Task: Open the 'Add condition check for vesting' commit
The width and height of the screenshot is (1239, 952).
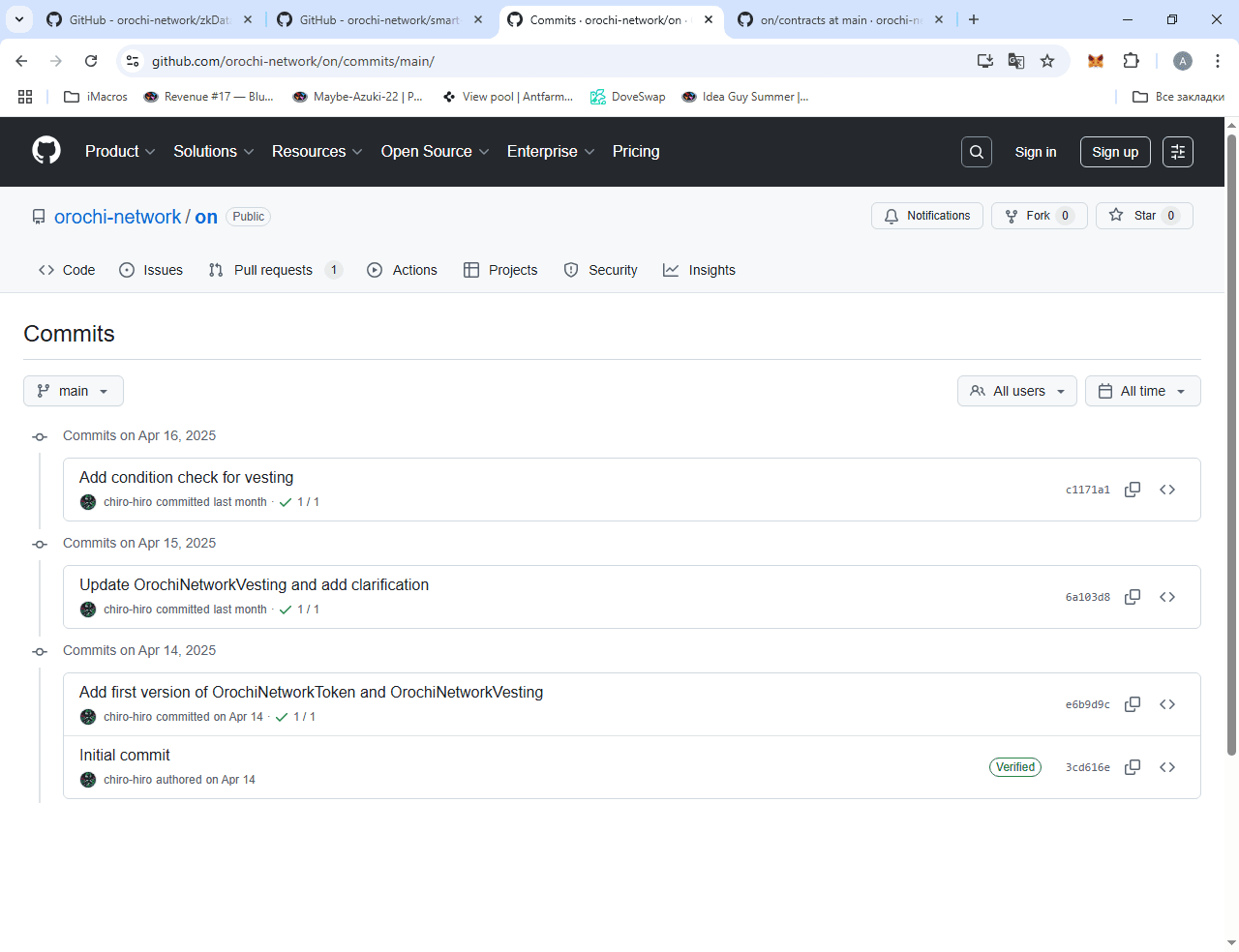Action: (186, 478)
